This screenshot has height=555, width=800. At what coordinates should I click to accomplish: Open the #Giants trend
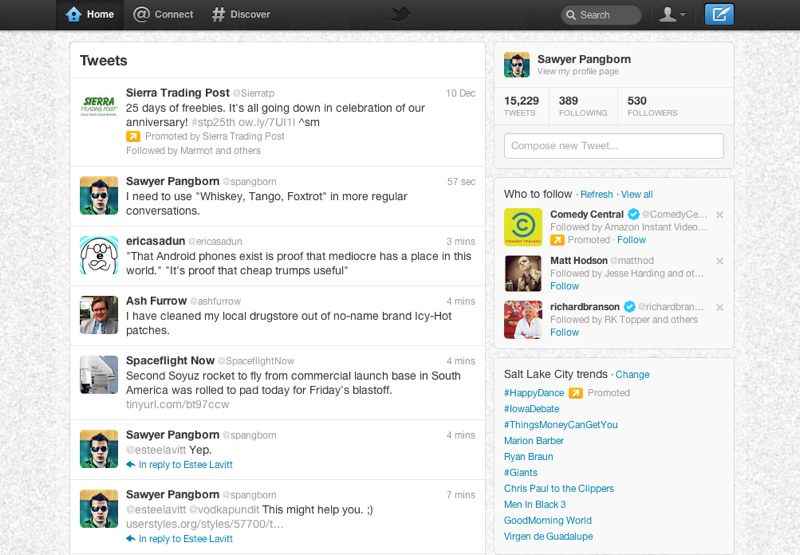(520, 472)
